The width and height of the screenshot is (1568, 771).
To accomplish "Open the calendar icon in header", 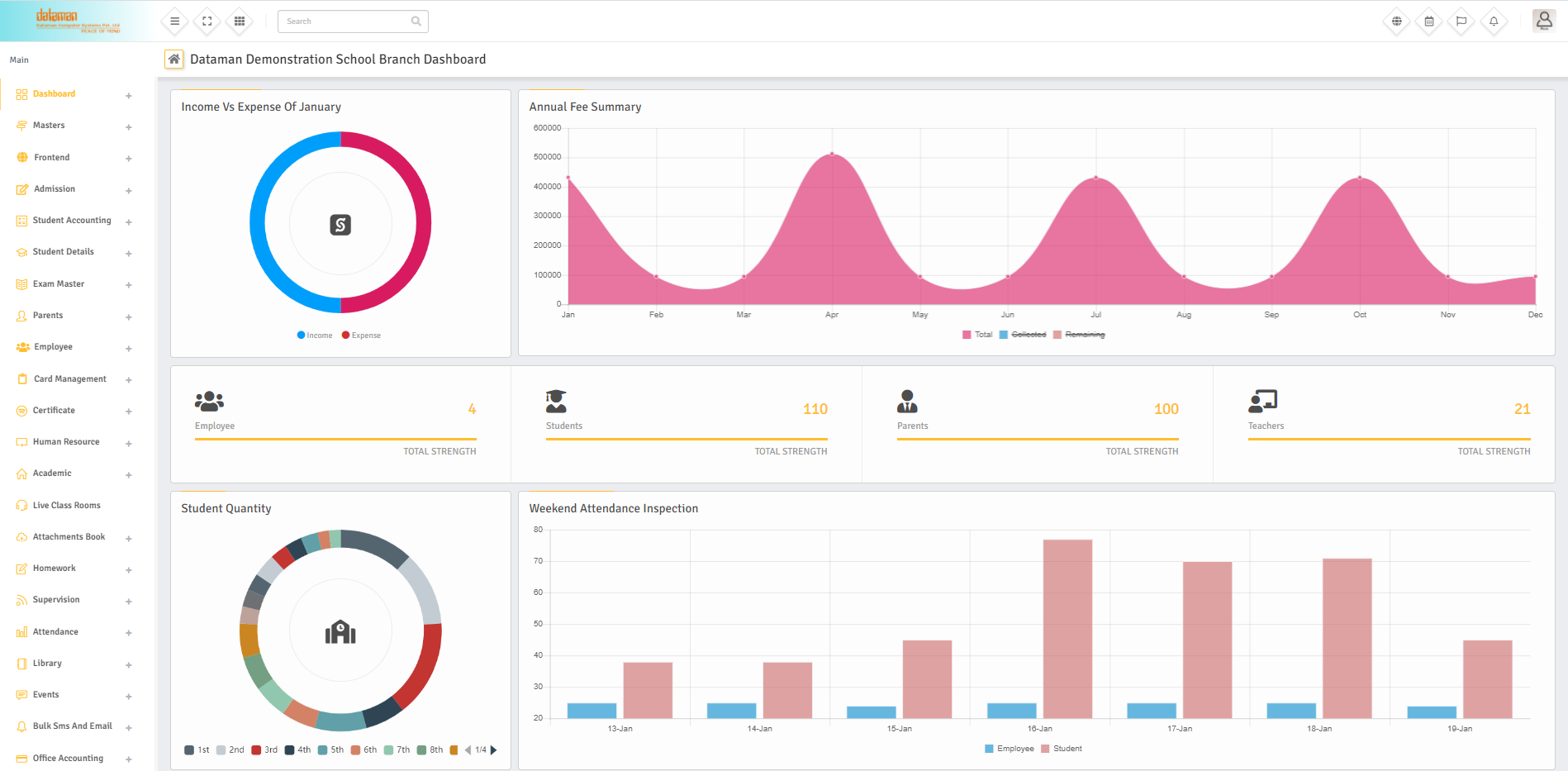I will coord(1428,21).
